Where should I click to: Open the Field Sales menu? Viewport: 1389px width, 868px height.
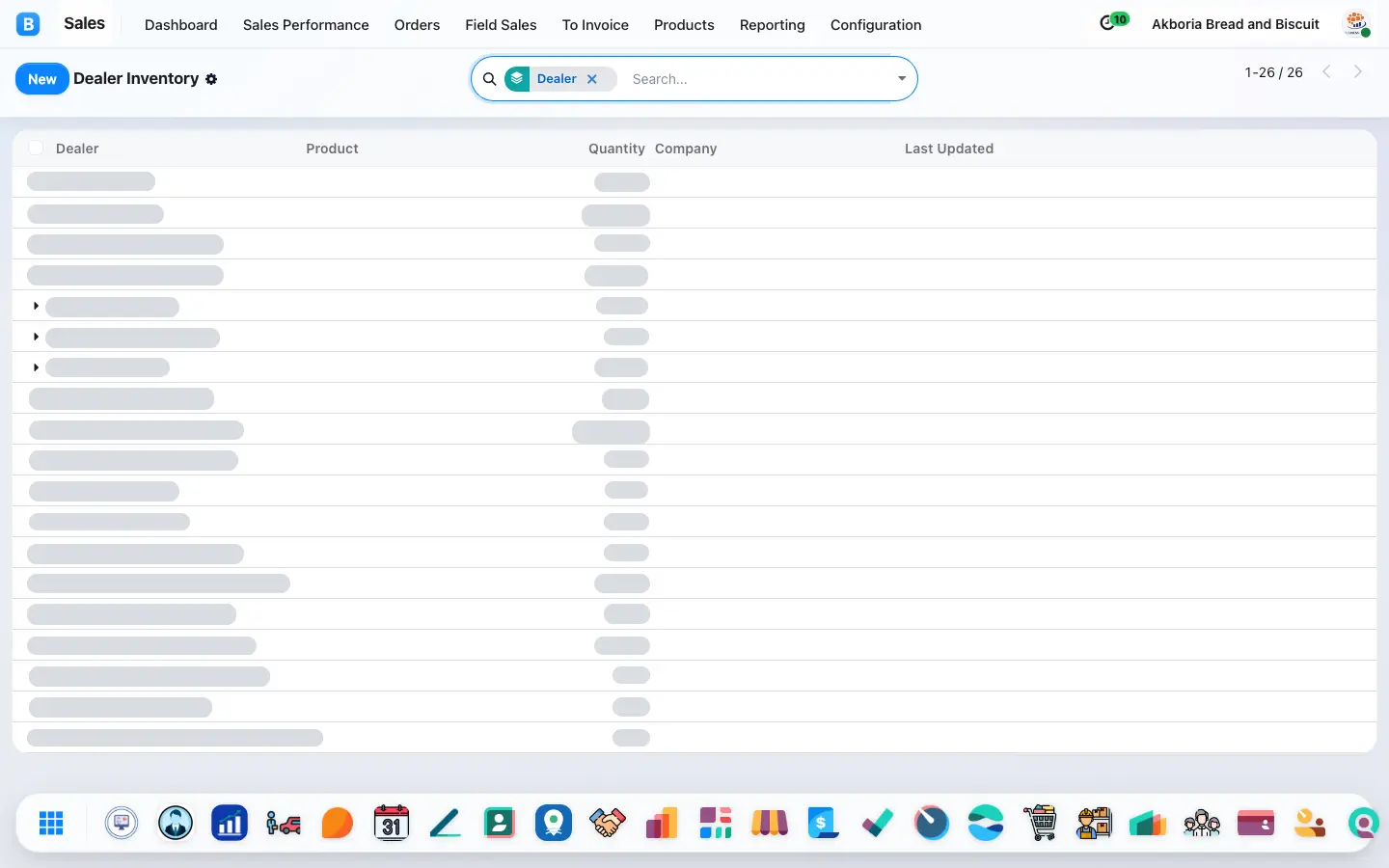point(501,25)
